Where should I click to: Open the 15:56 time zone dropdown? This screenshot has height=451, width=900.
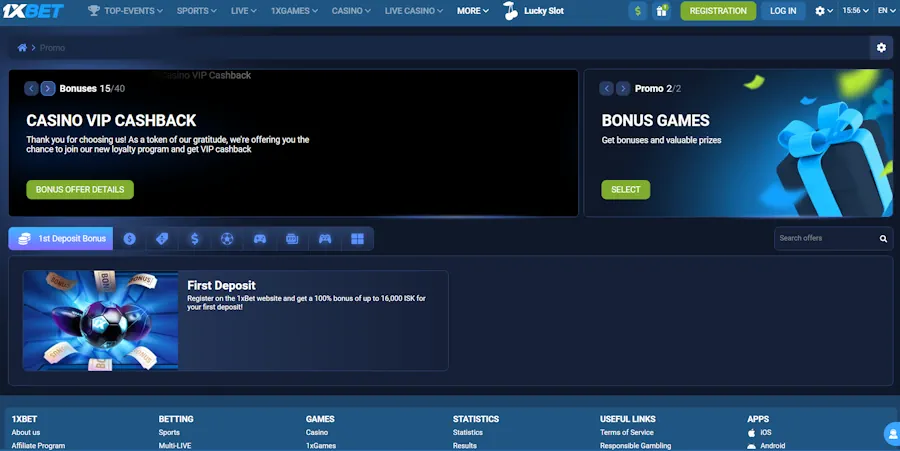(x=855, y=11)
